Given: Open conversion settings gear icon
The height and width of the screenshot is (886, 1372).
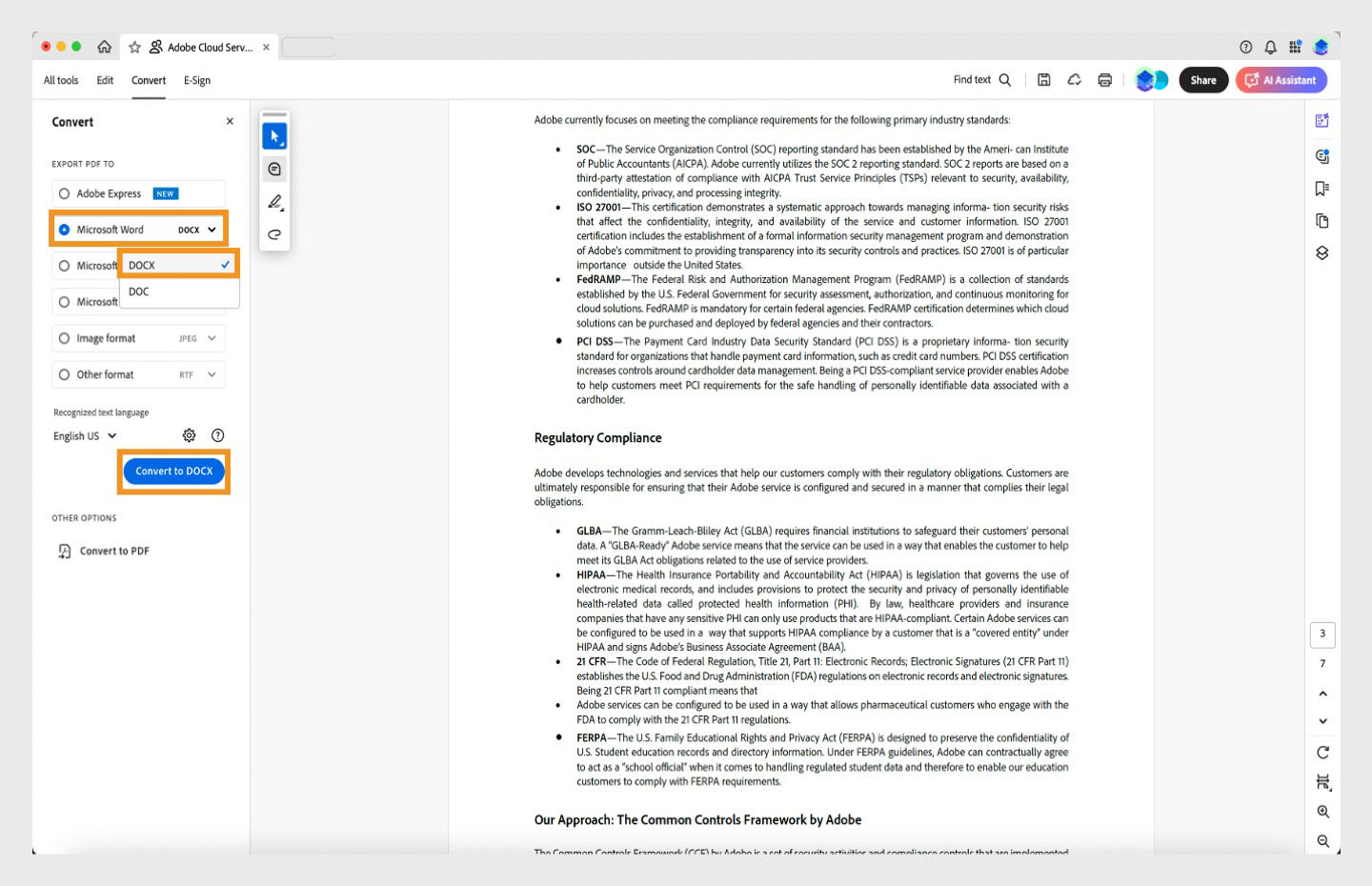Looking at the screenshot, I should point(189,435).
